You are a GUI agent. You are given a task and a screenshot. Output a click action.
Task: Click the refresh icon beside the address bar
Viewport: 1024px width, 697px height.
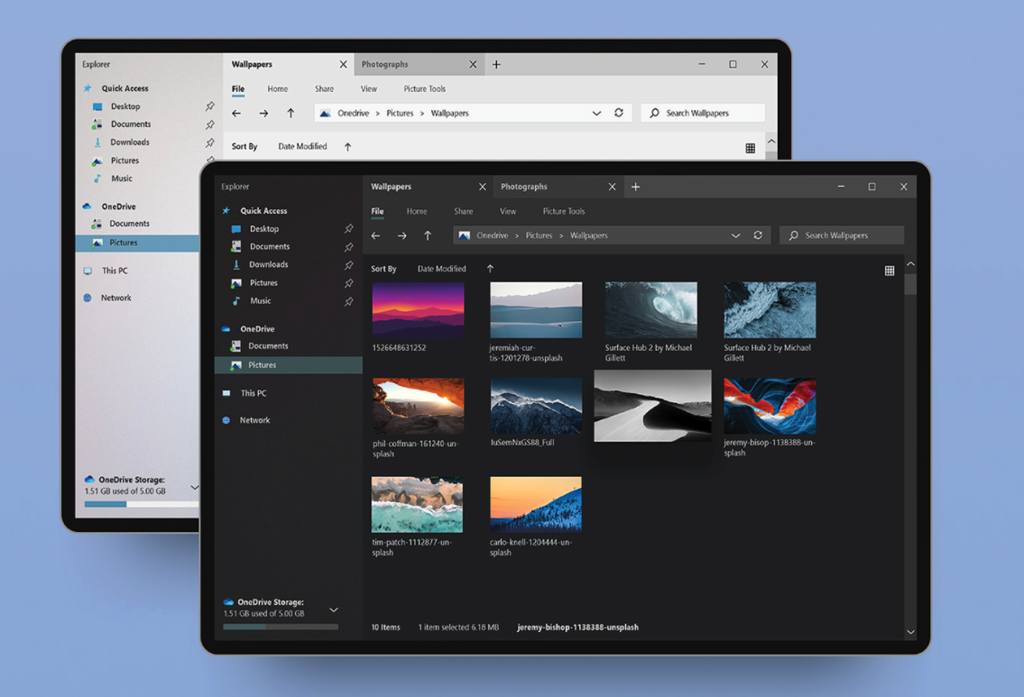pos(757,235)
